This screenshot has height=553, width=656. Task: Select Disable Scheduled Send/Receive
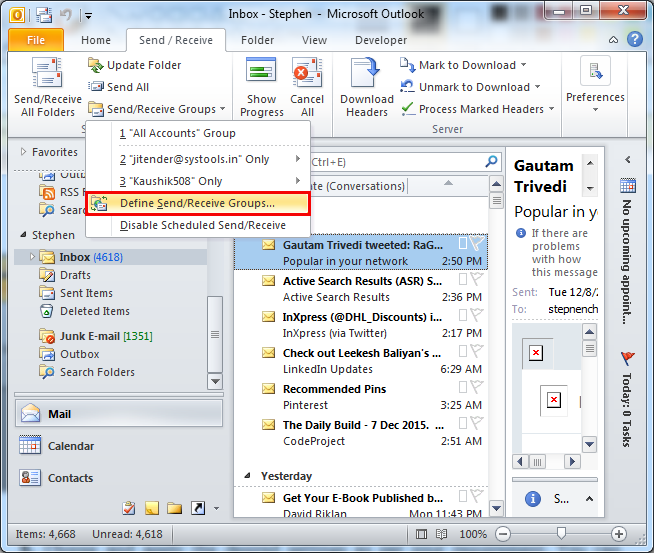[x=198, y=225]
